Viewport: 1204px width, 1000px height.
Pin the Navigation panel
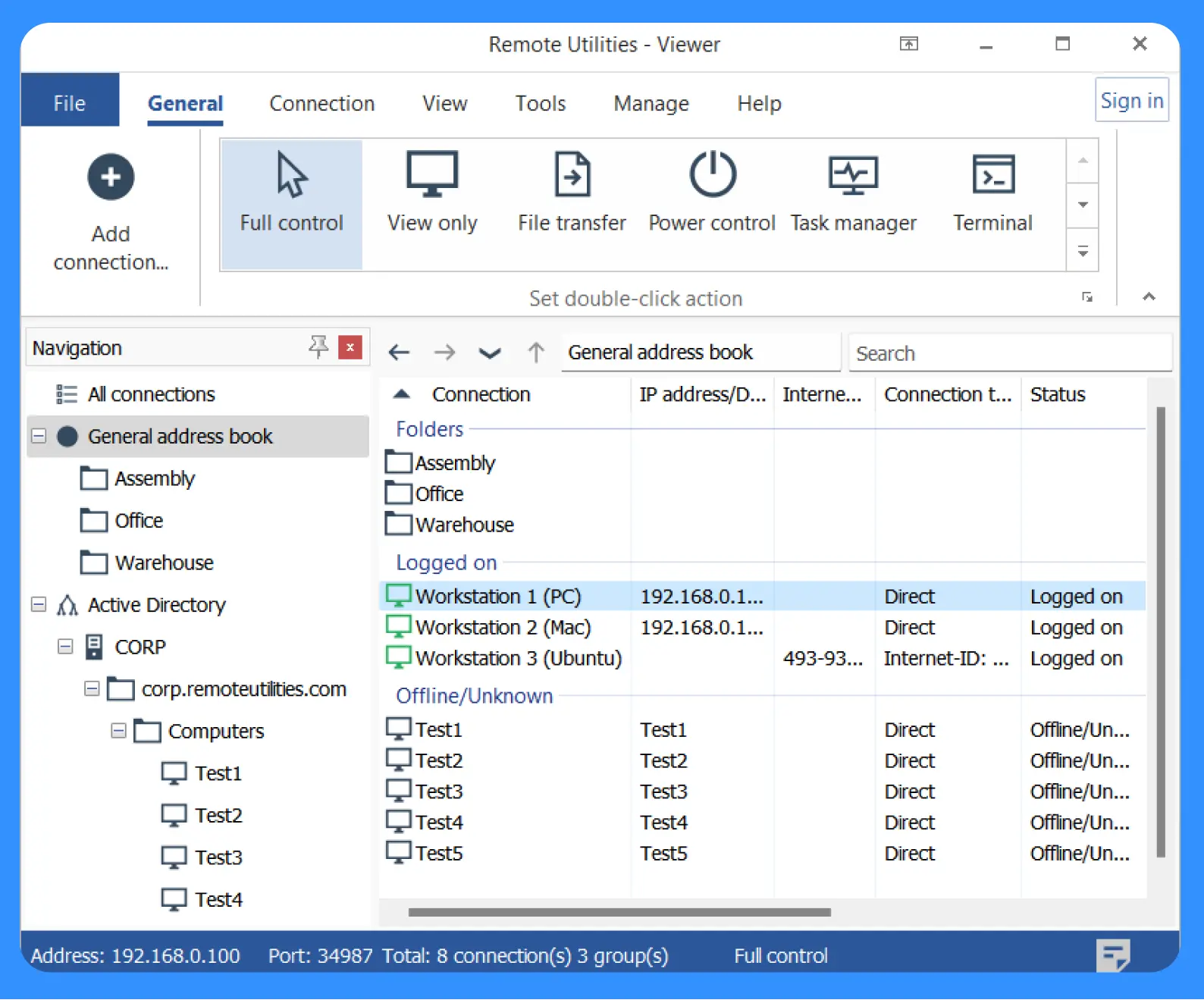pos(318,347)
